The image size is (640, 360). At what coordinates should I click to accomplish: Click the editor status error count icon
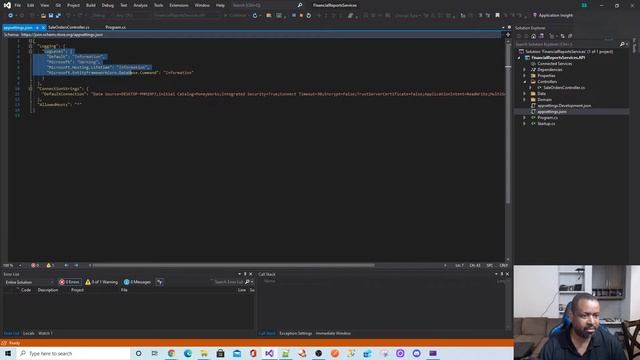pyautogui.click(x=33, y=265)
